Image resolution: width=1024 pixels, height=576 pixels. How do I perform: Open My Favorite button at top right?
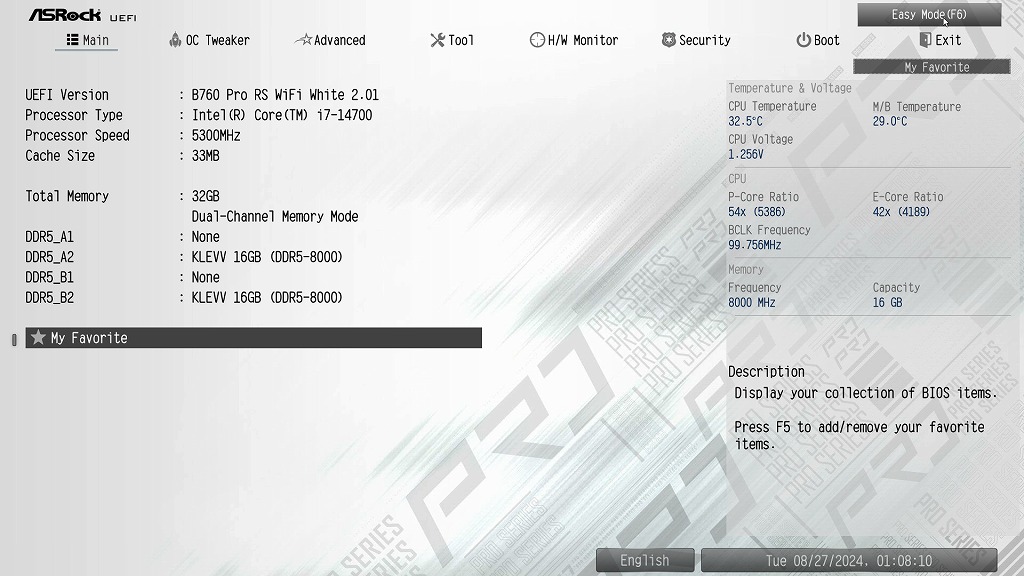coord(932,67)
